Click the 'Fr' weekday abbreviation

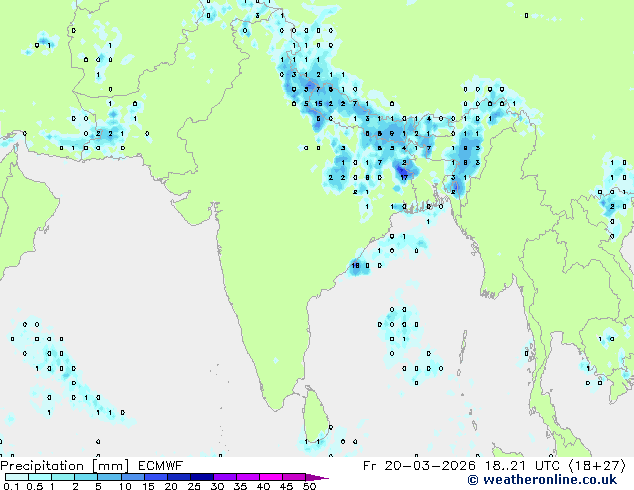369,466
